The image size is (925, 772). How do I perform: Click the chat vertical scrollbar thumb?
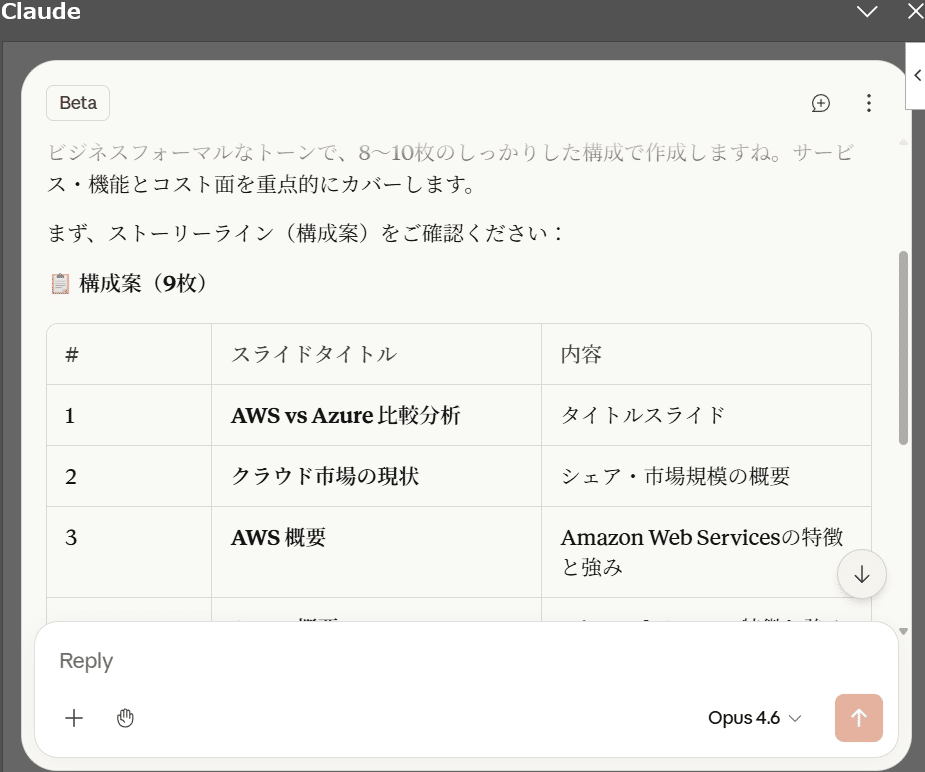[903, 348]
